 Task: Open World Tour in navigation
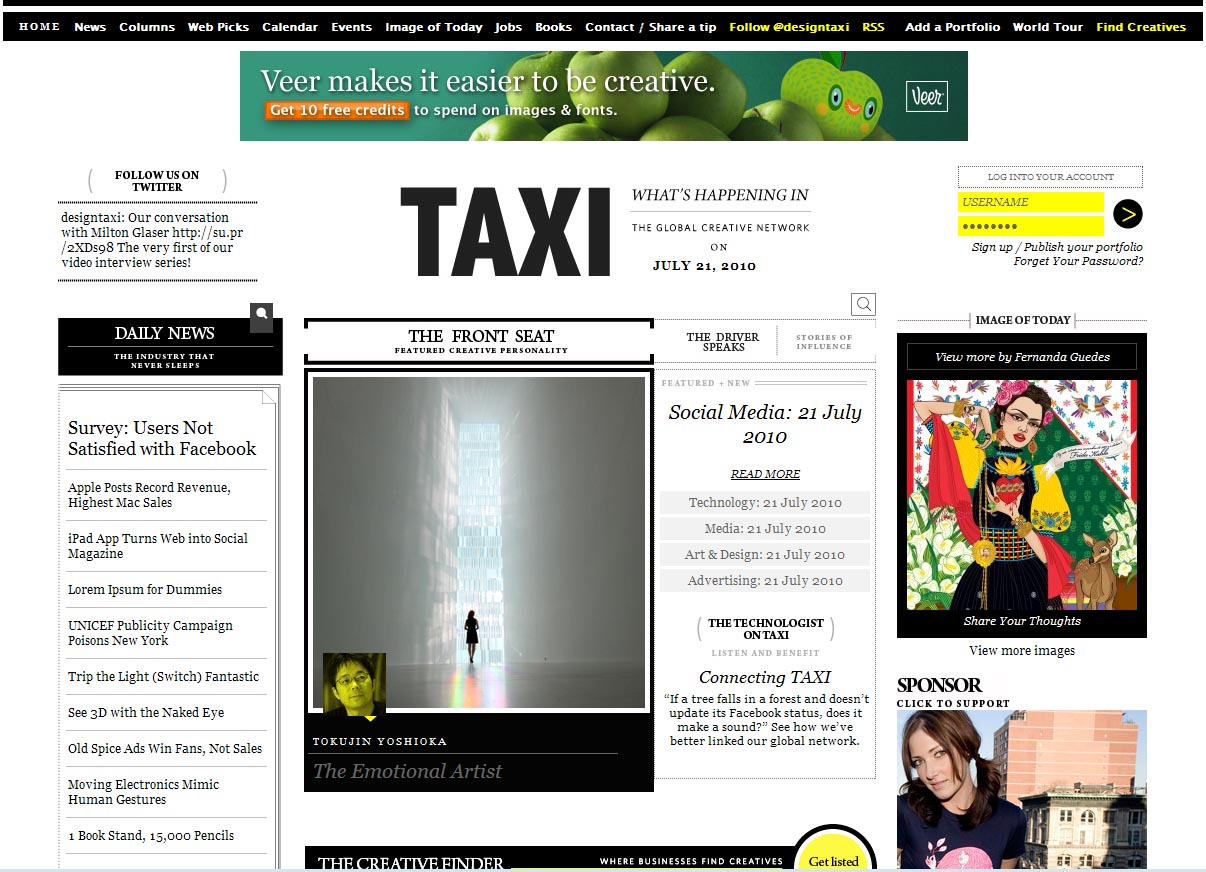coord(1047,27)
